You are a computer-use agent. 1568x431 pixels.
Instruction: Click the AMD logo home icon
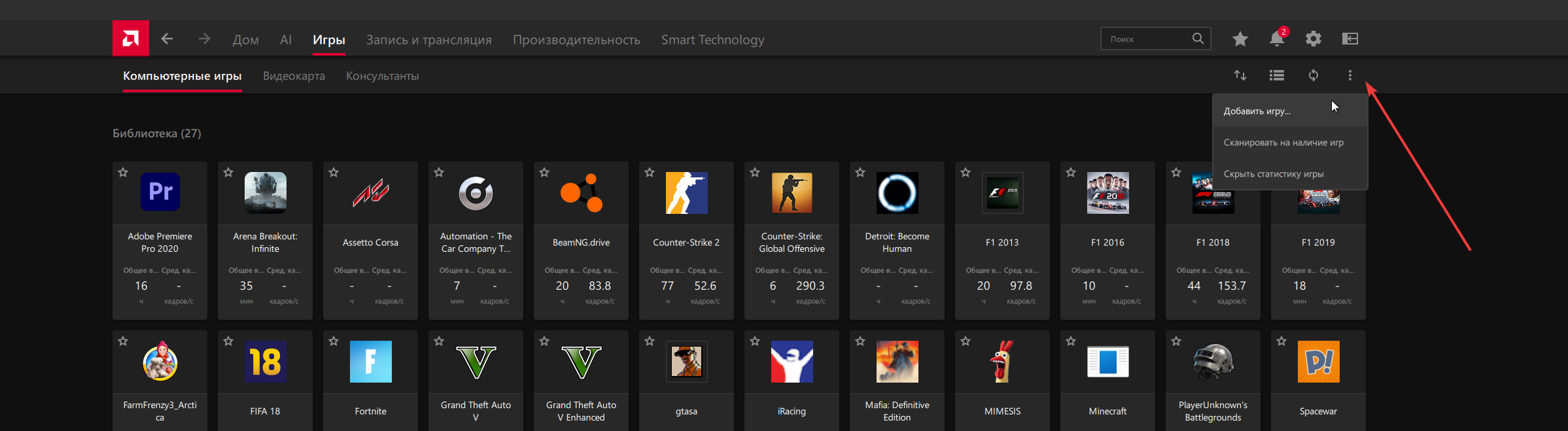[x=131, y=39]
